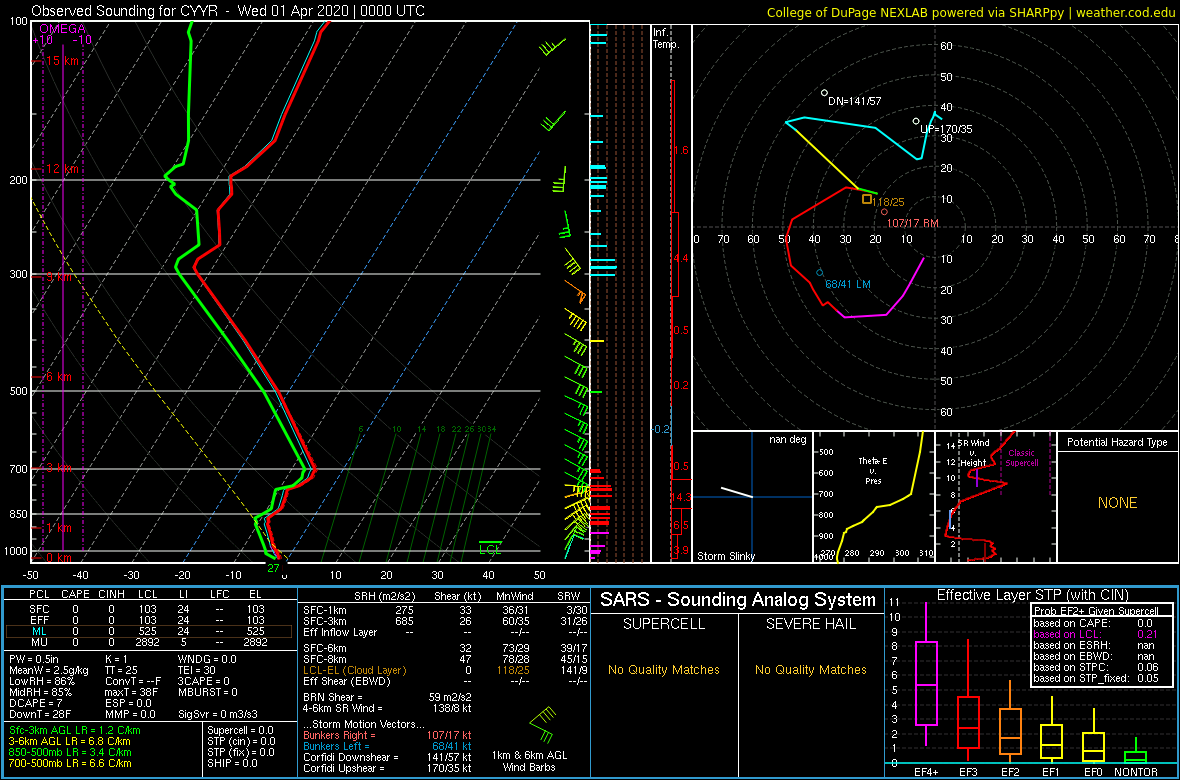
Task: Click the 107/17 RM Bunkers right marker
Action: pos(884,212)
